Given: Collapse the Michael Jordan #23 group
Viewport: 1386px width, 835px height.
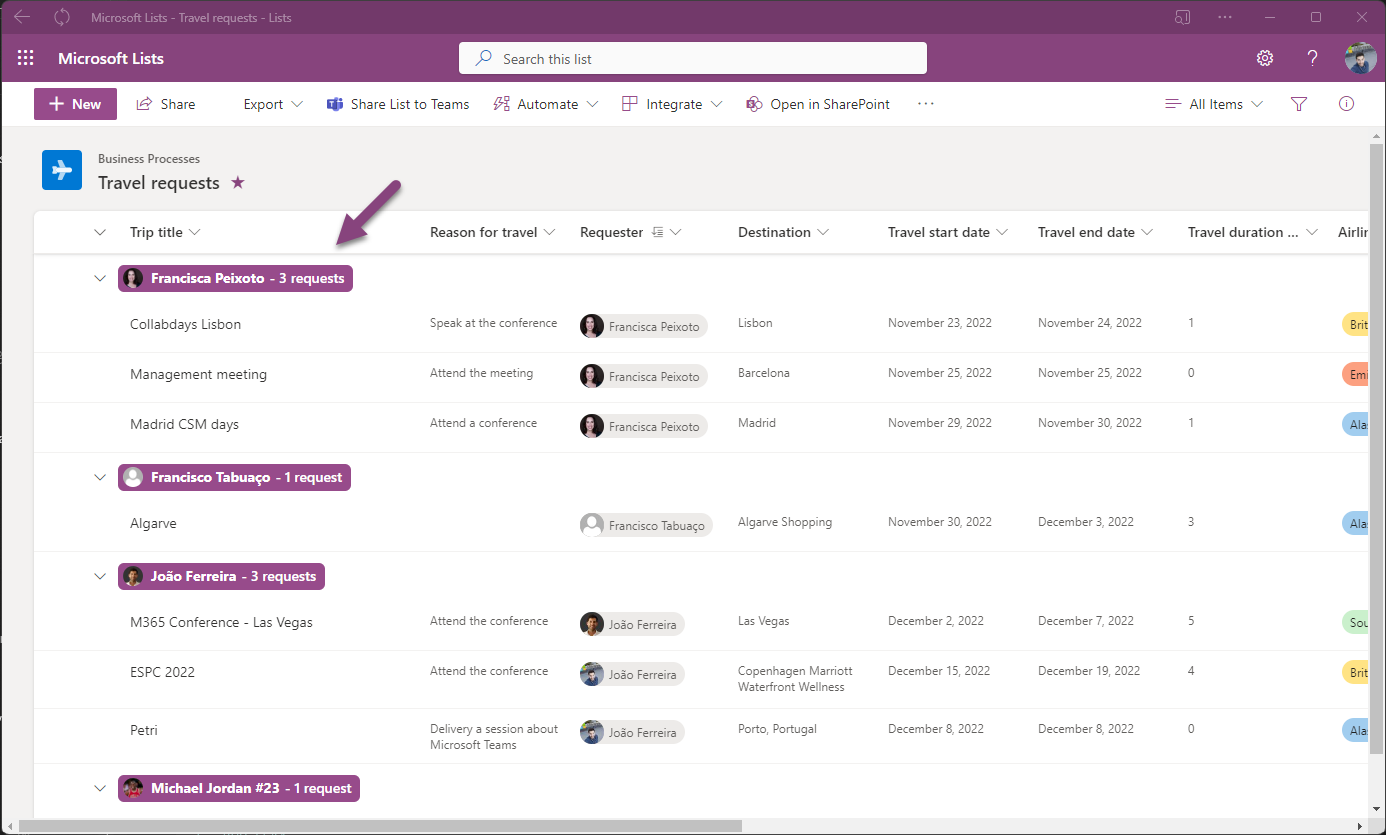Looking at the screenshot, I should click(x=100, y=789).
